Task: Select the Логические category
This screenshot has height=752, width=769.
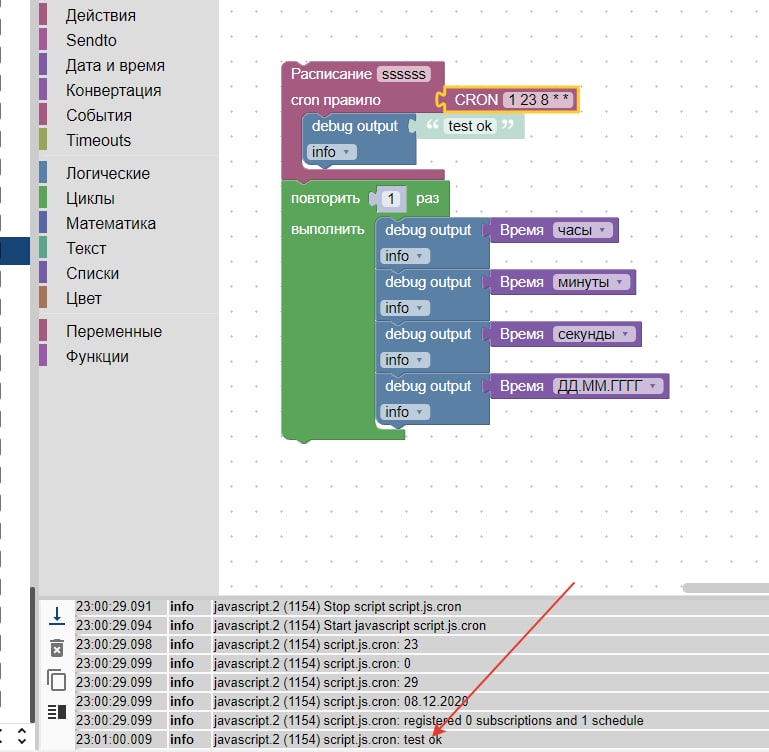Action: 108,173
